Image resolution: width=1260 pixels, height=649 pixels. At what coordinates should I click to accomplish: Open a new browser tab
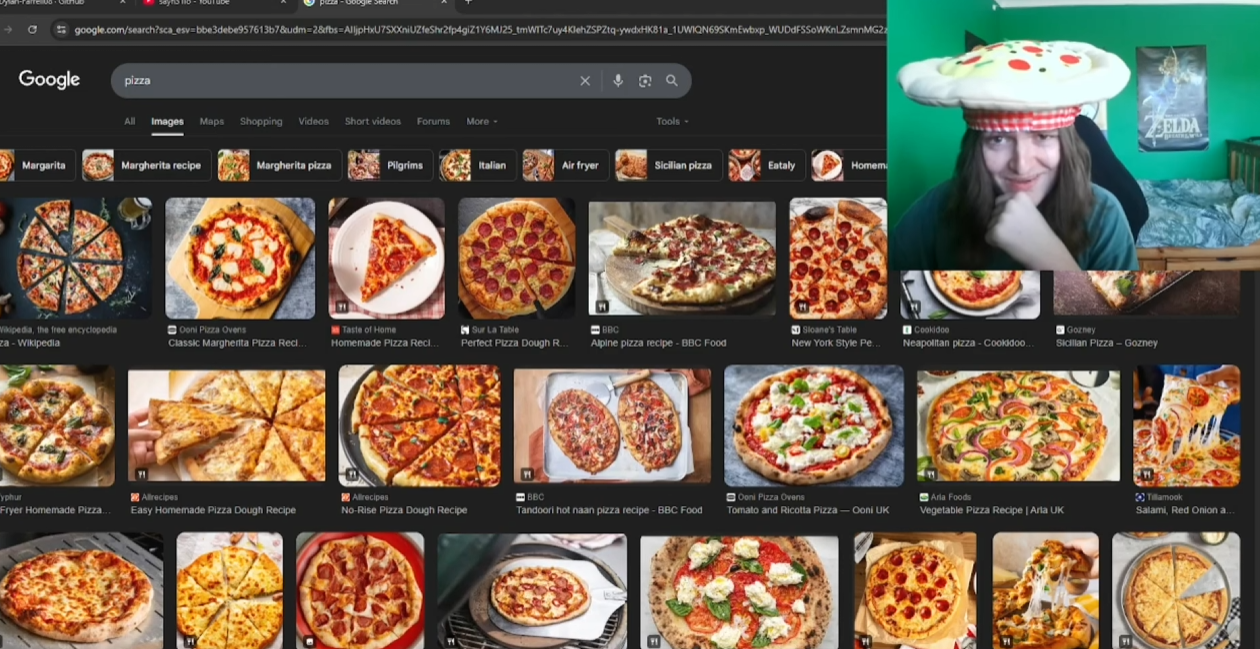[x=468, y=3]
